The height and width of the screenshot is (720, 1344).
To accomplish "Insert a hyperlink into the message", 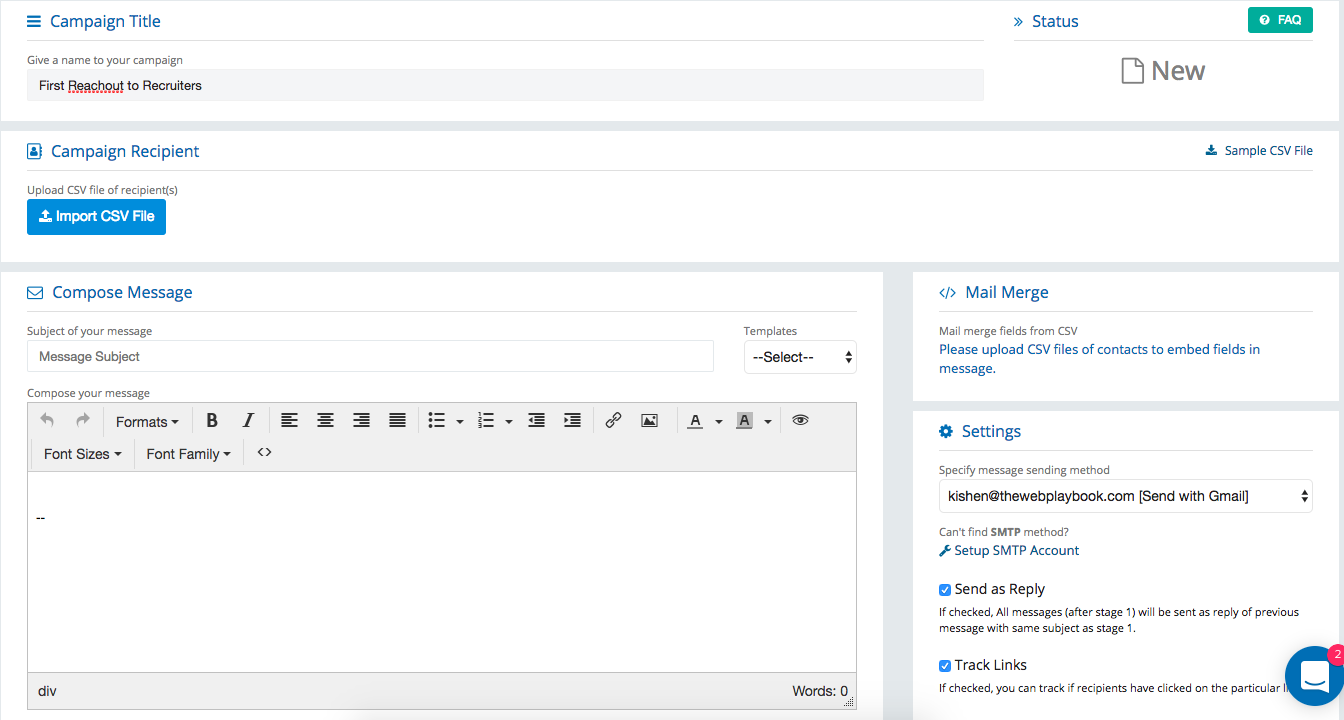I will click(x=613, y=420).
